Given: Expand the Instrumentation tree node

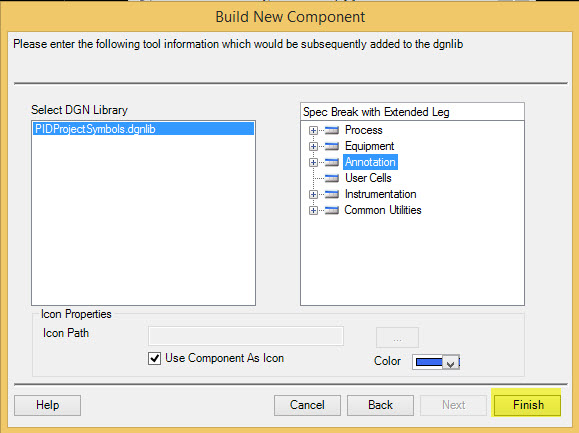Looking at the screenshot, I should click(x=313, y=194).
